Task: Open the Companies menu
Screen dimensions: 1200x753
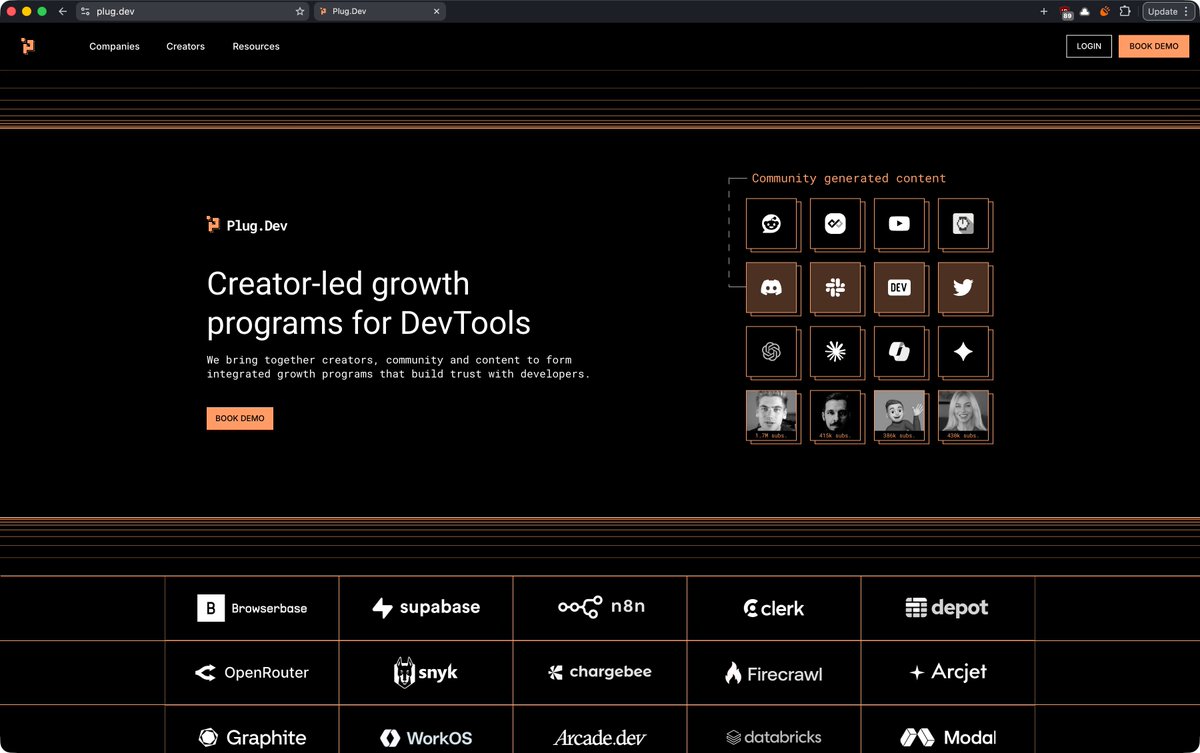Action: (x=114, y=46)
